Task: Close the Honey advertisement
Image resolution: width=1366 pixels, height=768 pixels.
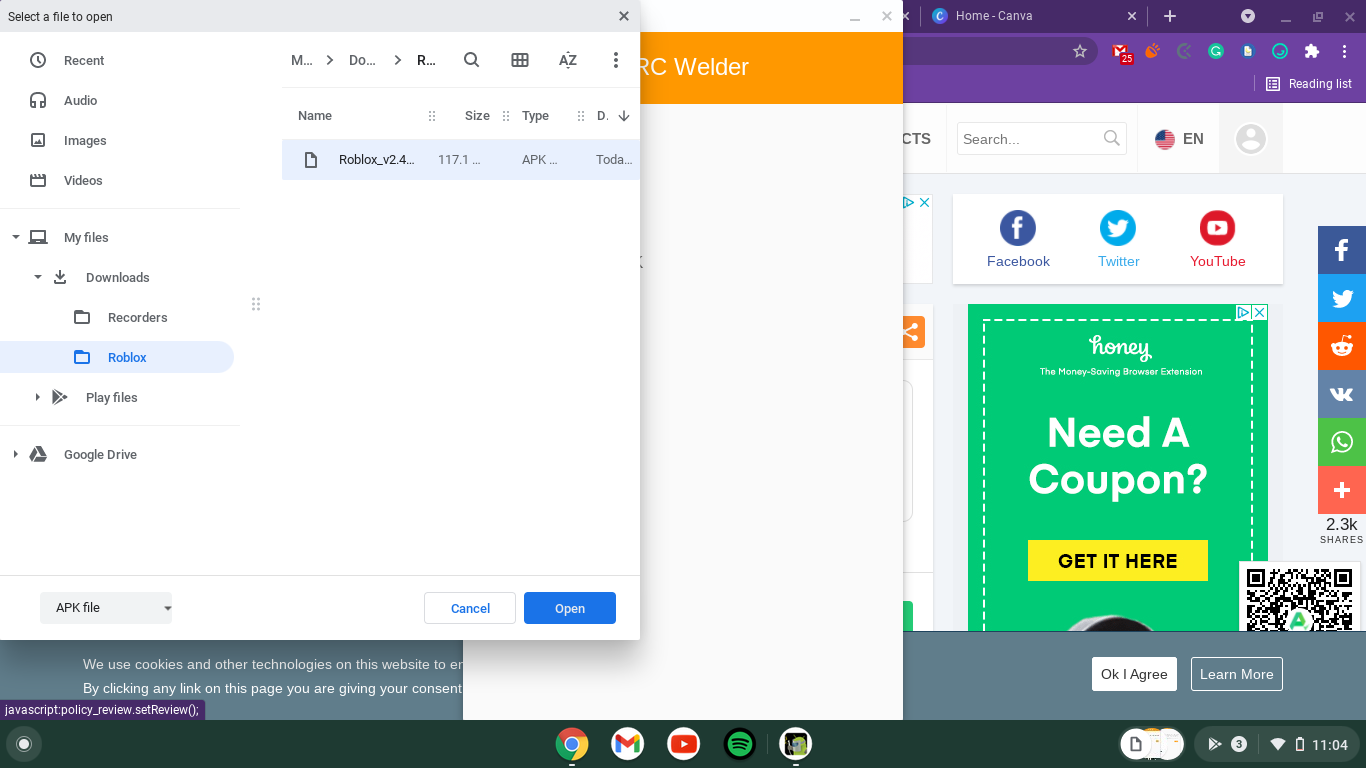Action: (x=1260, y=313)
